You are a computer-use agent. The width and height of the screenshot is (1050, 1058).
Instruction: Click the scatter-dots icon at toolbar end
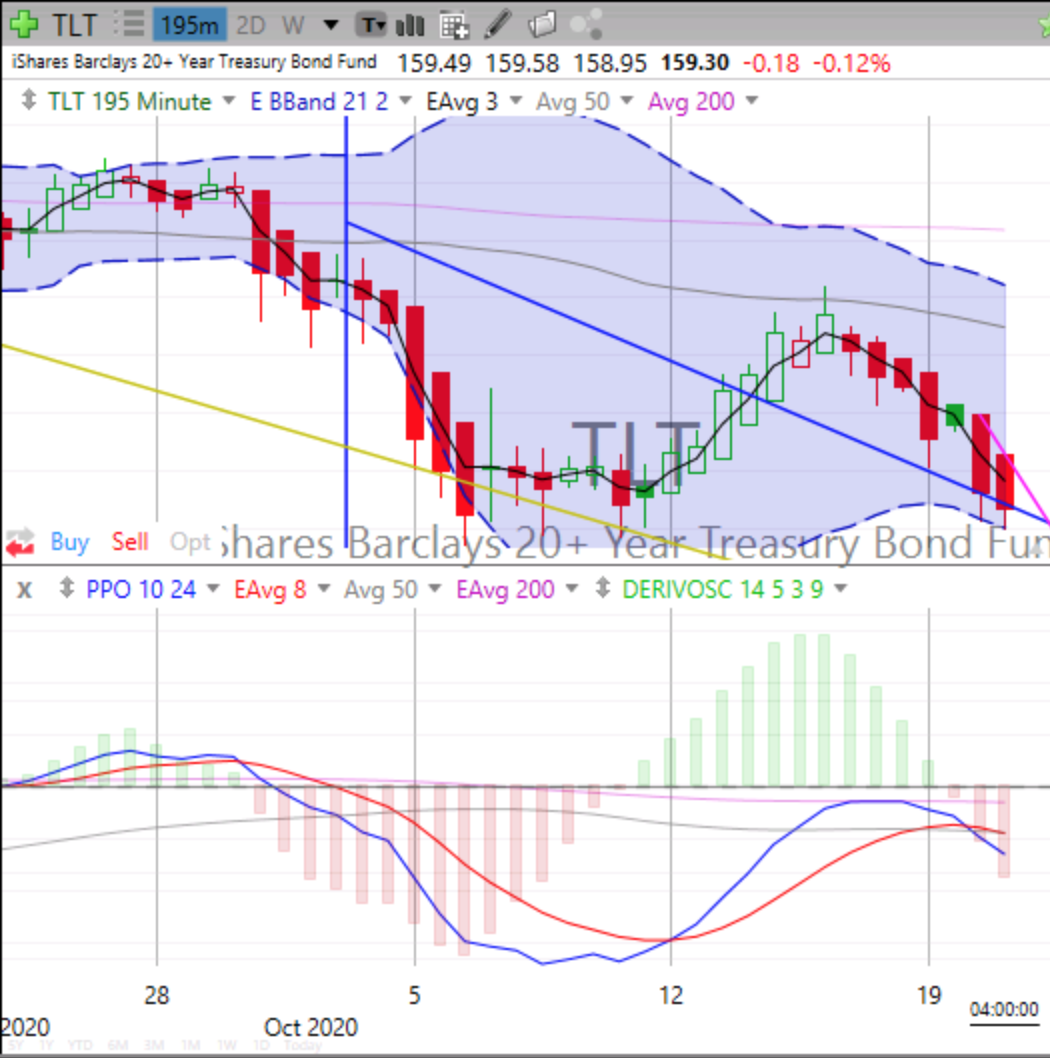(x=585, y=25)
